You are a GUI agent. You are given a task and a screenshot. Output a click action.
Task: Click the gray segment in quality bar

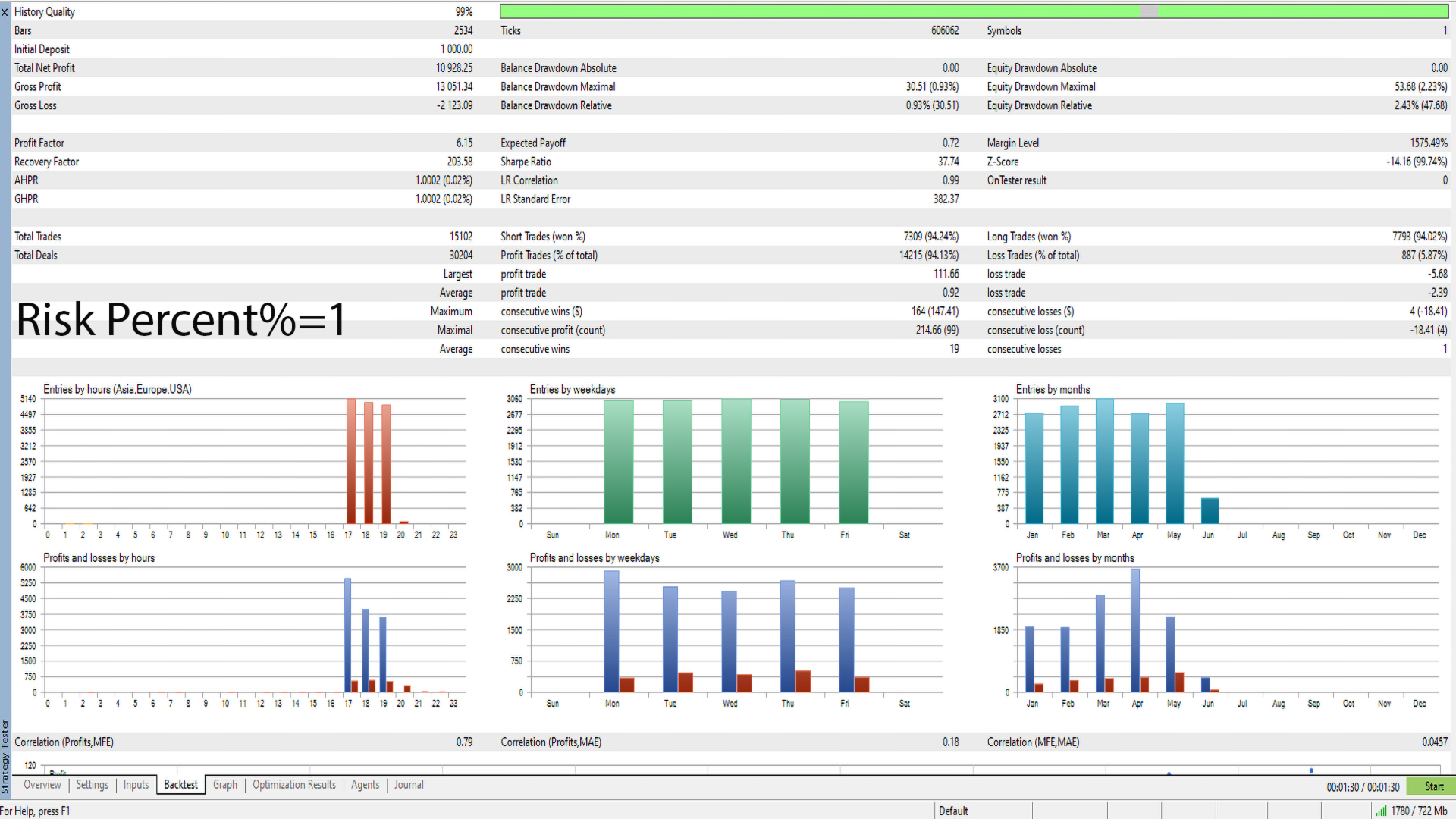pyautogui.click(x=1149, y=11)
